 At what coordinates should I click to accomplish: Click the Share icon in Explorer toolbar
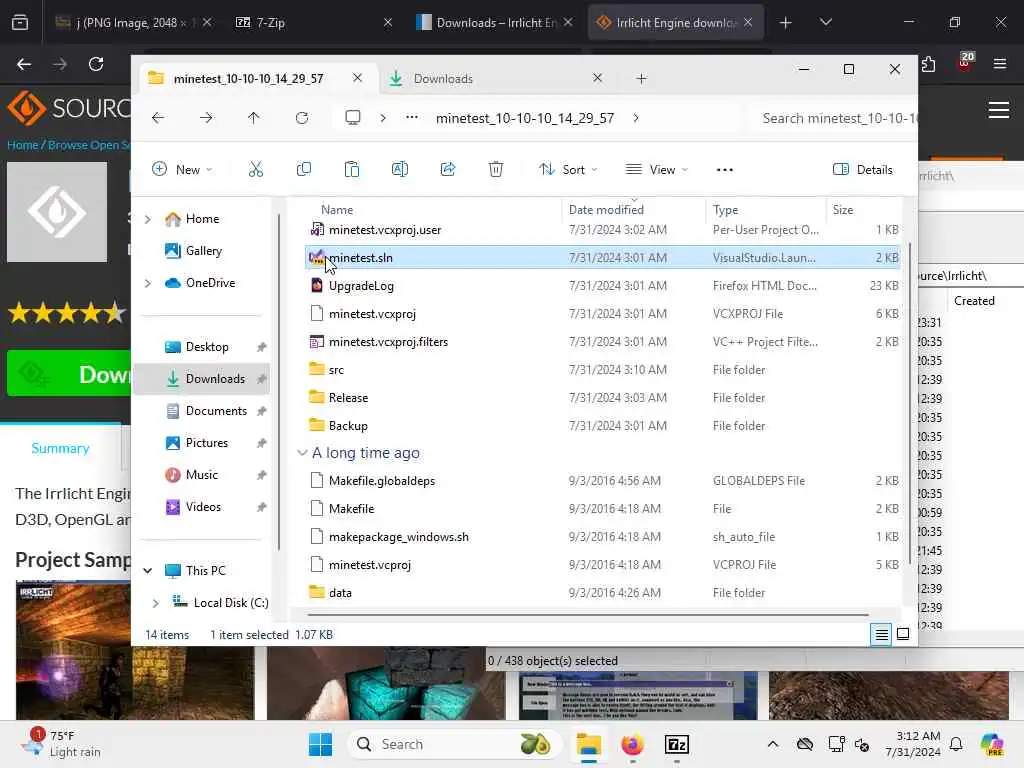[x=448, y=170]
